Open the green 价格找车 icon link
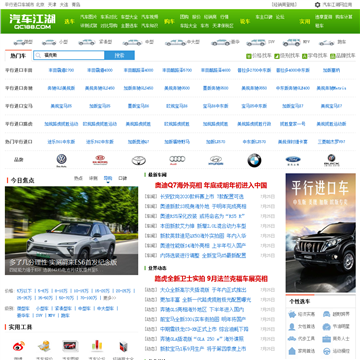This screenshot has height=360, width=360. 249,56
